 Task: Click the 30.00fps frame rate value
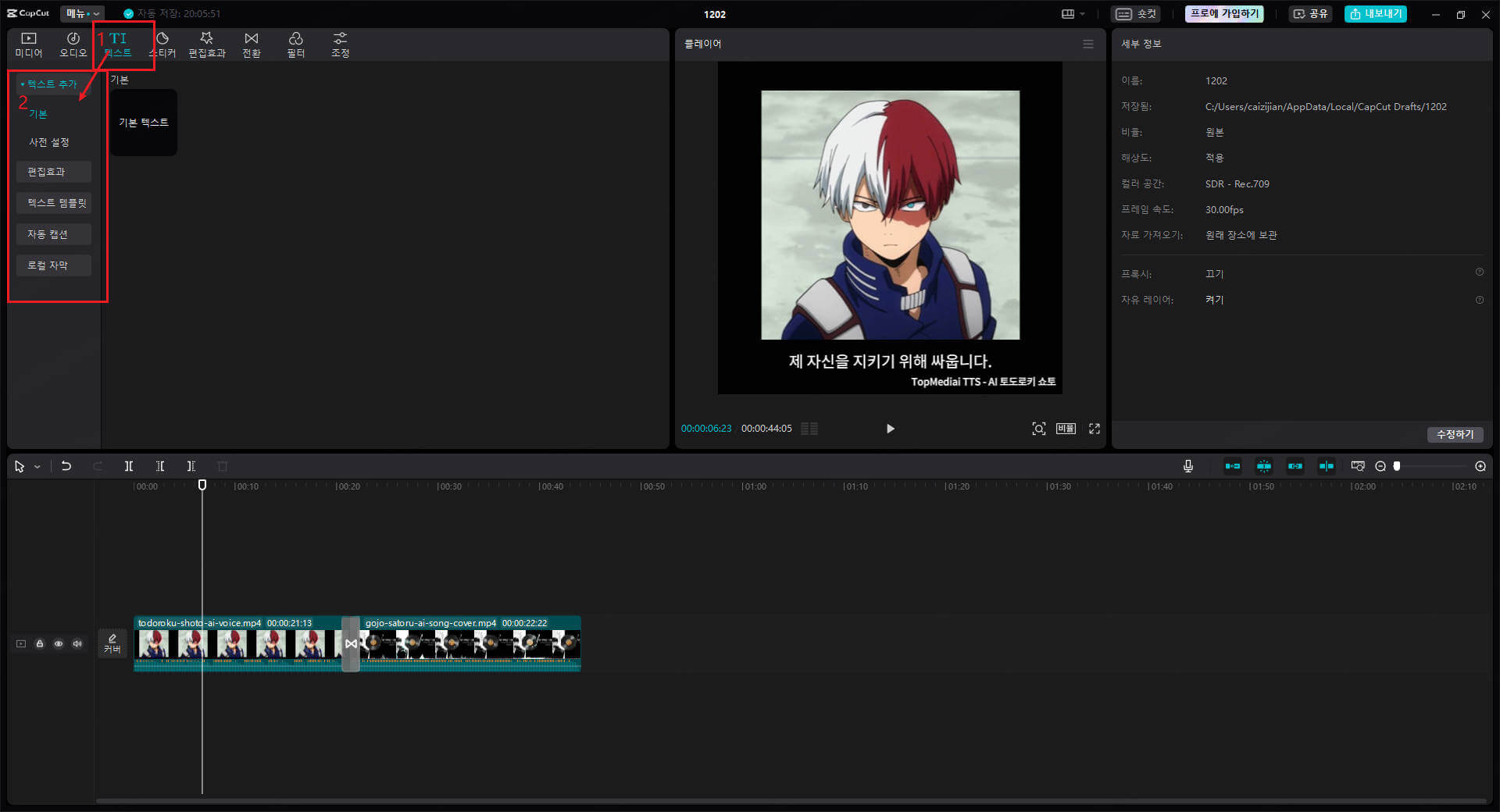1224,210
